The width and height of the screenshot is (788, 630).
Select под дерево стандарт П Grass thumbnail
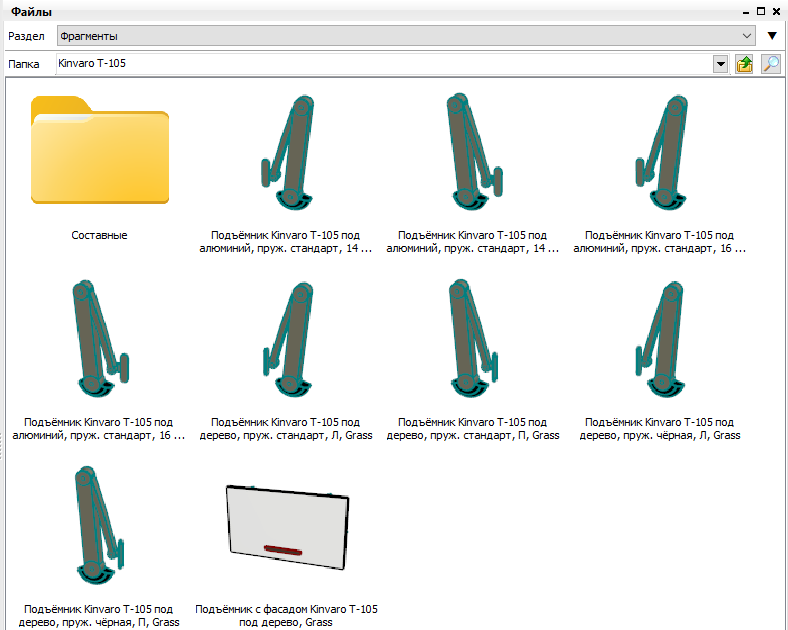point(472,338)
